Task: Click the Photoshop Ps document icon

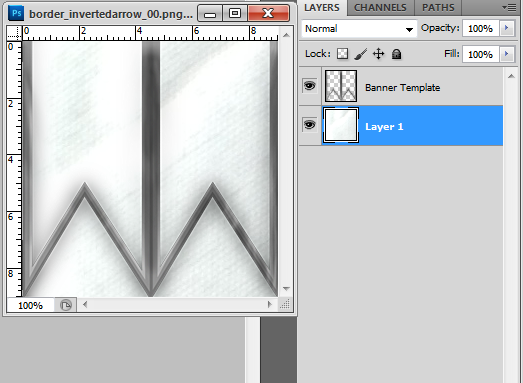Action: point(16,13)
